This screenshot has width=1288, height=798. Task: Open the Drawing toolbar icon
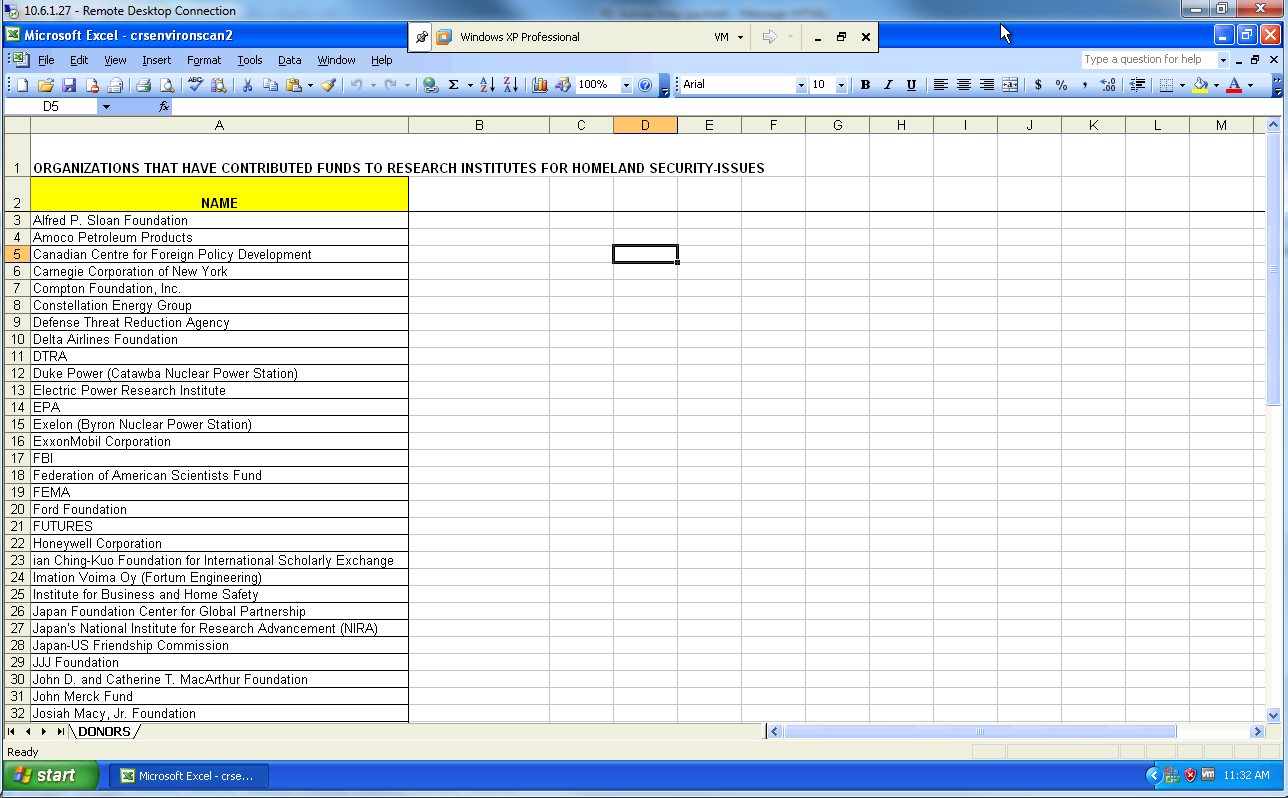pyautogui.click(x=563, y=85)
